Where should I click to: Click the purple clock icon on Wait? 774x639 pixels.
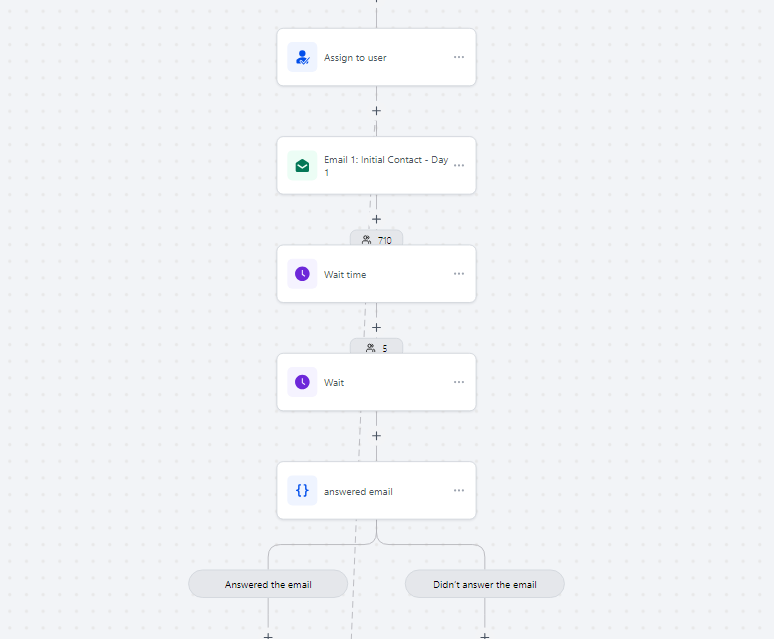tap(302, 382)
